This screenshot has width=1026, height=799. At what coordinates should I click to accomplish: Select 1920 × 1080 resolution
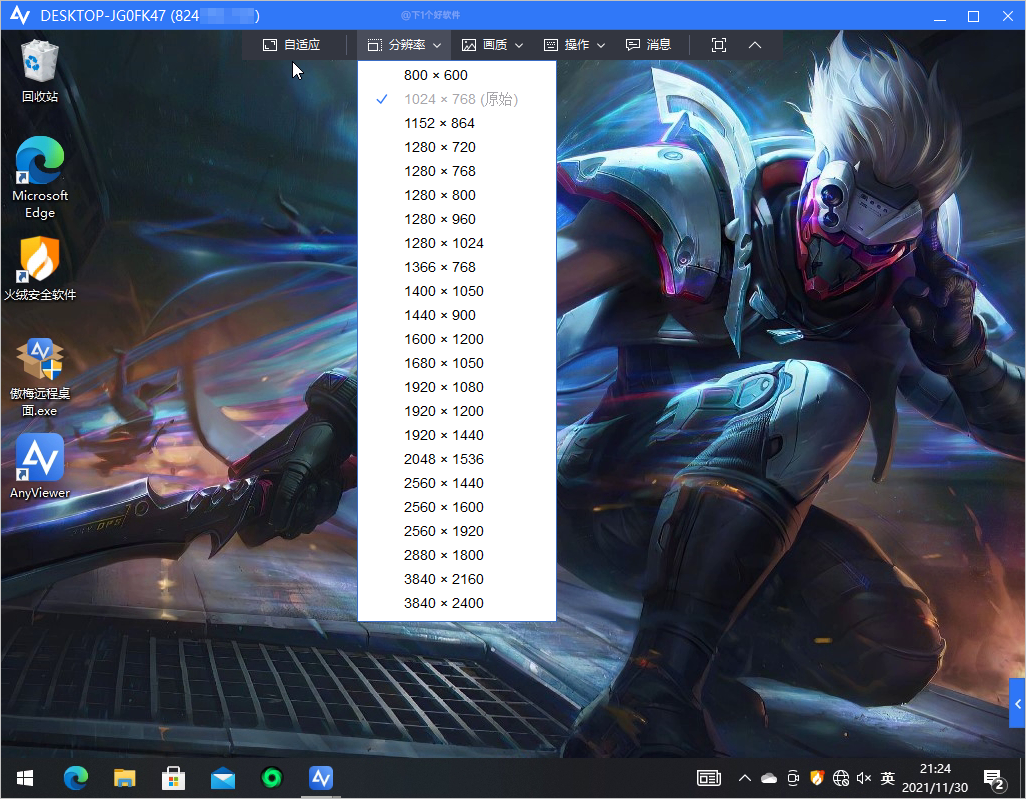443,387
